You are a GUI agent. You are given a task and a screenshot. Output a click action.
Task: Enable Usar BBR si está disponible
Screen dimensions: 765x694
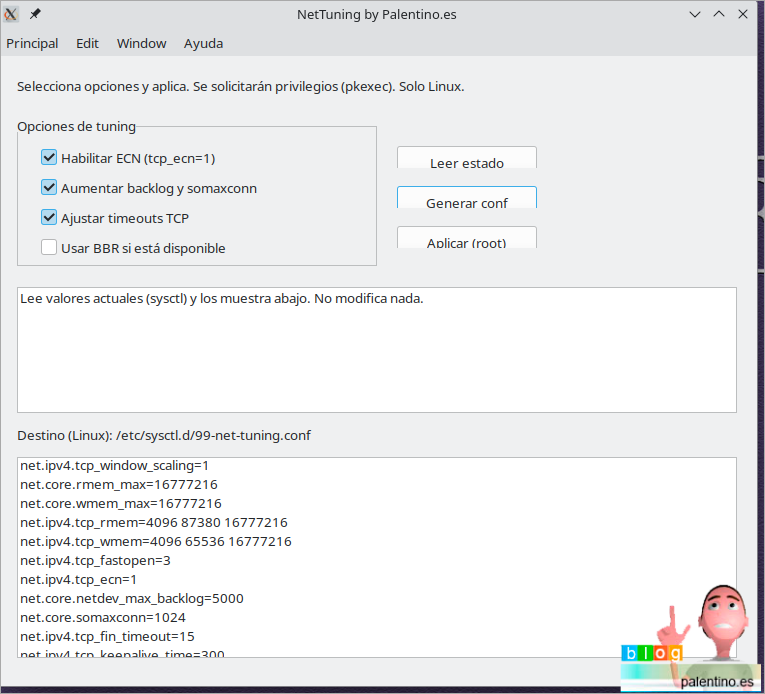[x=49, y=248]
